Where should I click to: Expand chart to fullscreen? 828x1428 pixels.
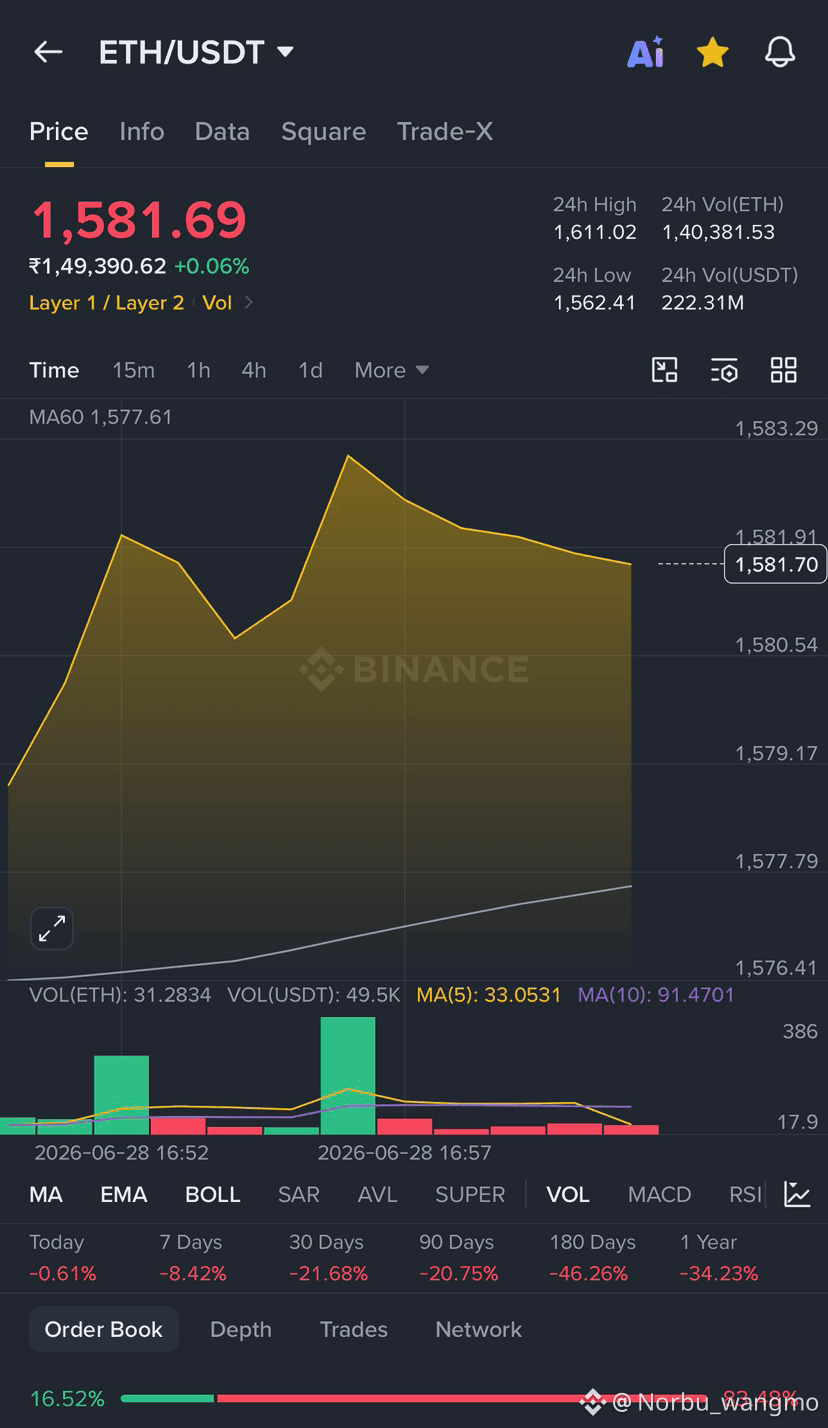[51, 929]
